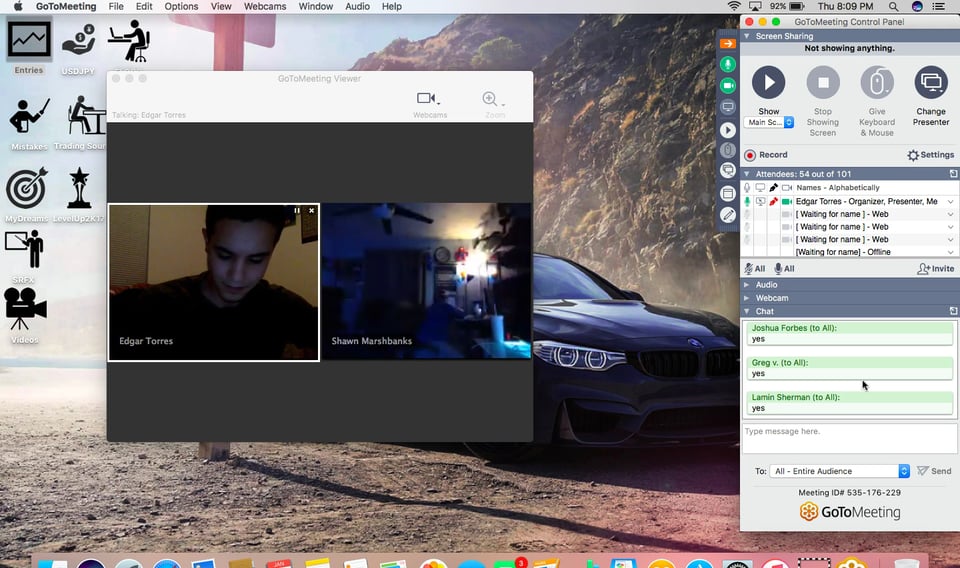This screenshot has height=568, width=960.
Task: Toggle Edgar Torres microphone icon in attendee list
Action: (x=747, y=201)
